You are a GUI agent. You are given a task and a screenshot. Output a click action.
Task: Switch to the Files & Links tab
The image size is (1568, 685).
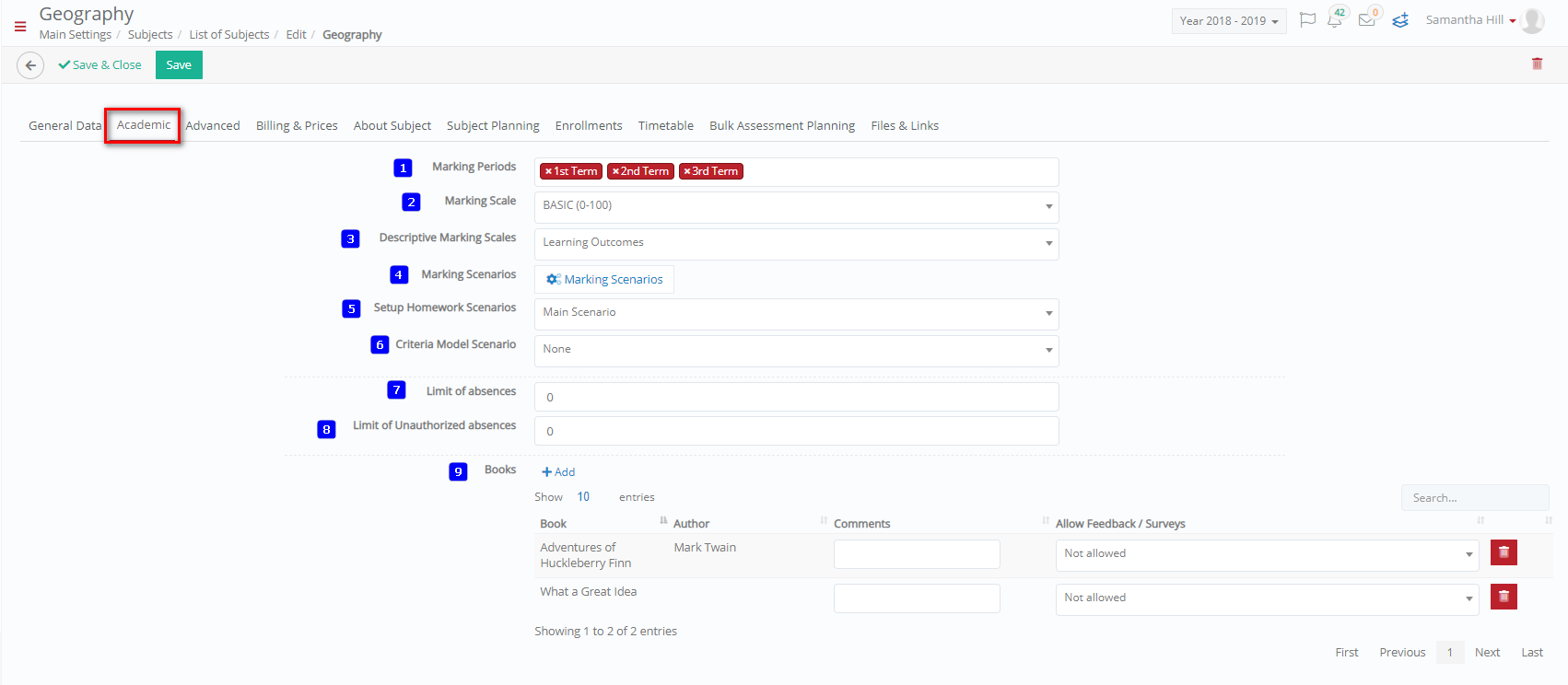pos(905,125)
